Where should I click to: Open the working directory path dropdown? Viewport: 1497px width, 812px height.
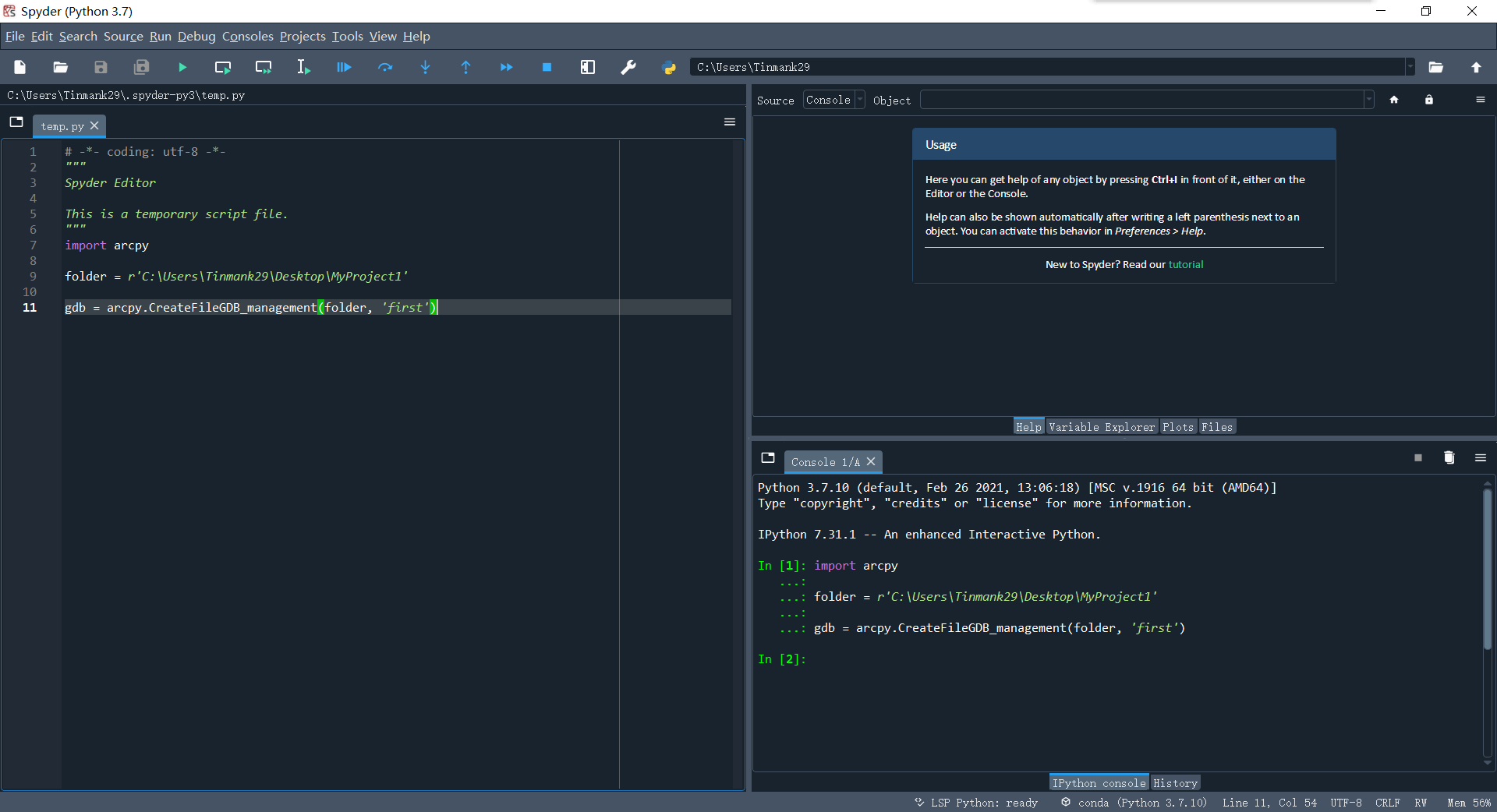point(1410,67)
